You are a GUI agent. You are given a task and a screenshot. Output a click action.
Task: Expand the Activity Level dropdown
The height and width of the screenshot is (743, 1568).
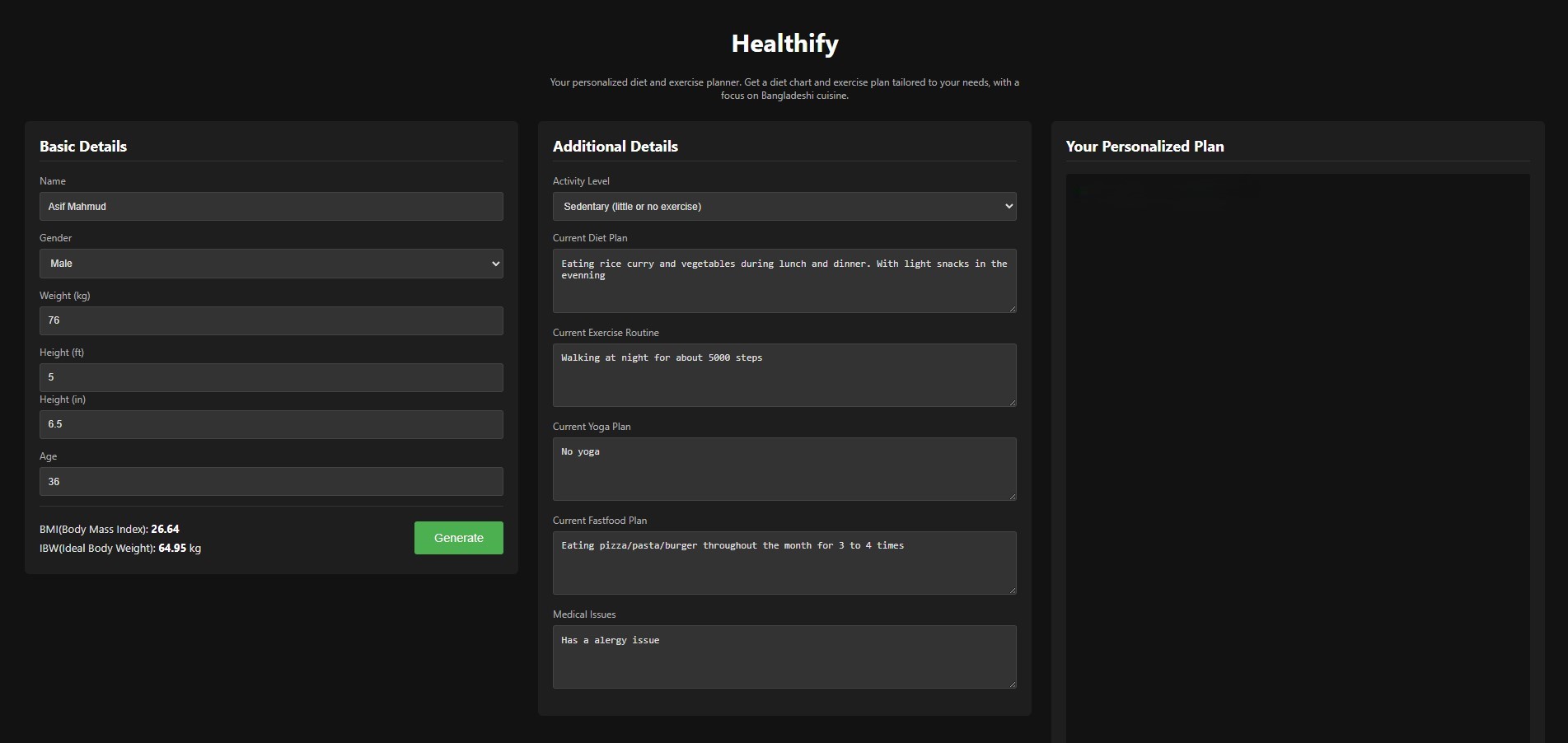(784, 207)
